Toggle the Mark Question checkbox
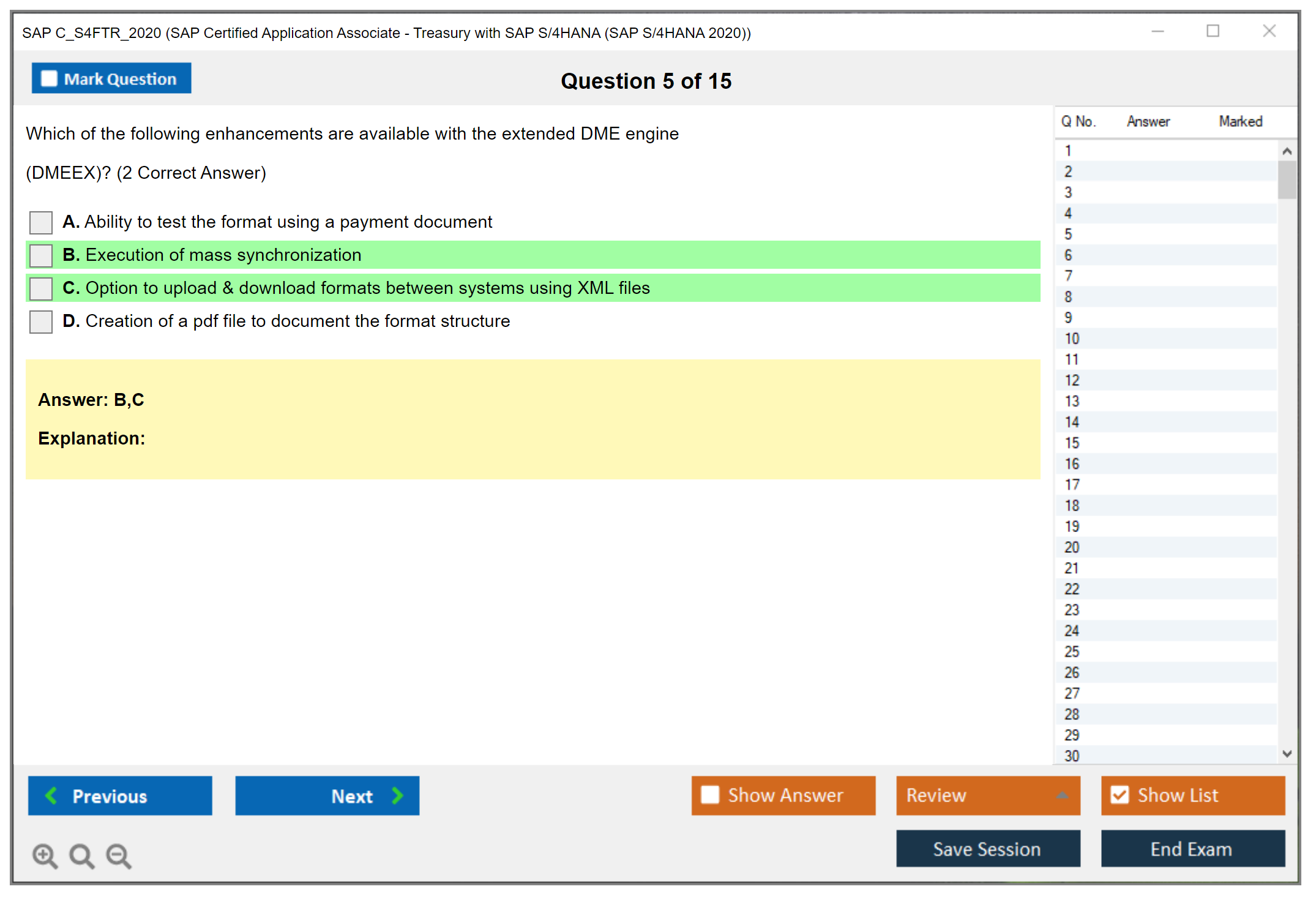Image resolution: width=1316 pixels, height=900 pixels. 49,79
